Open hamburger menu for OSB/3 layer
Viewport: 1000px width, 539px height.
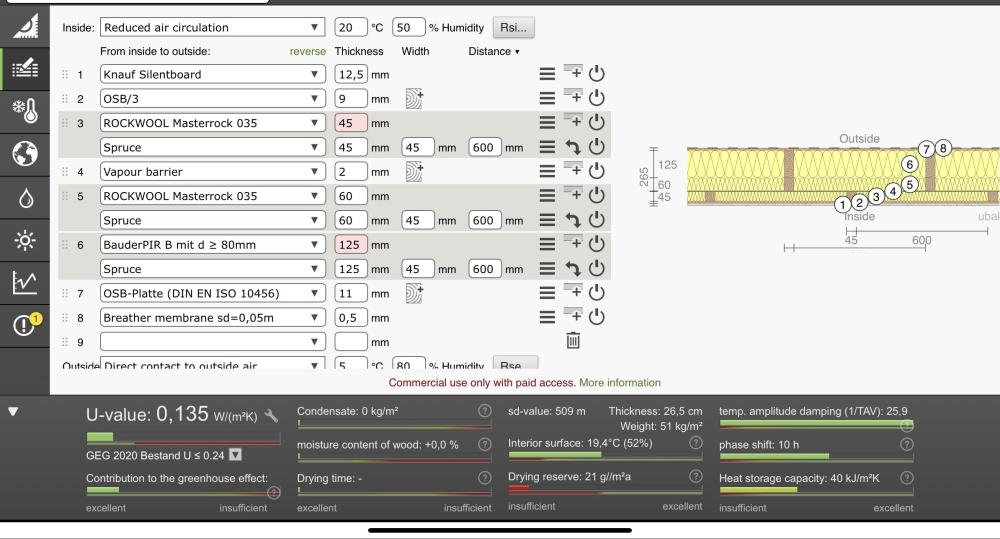(x=547, y=98)
